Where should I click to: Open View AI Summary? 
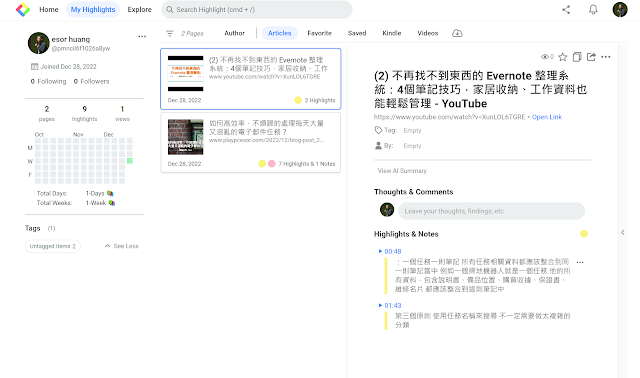click(402, 171)
